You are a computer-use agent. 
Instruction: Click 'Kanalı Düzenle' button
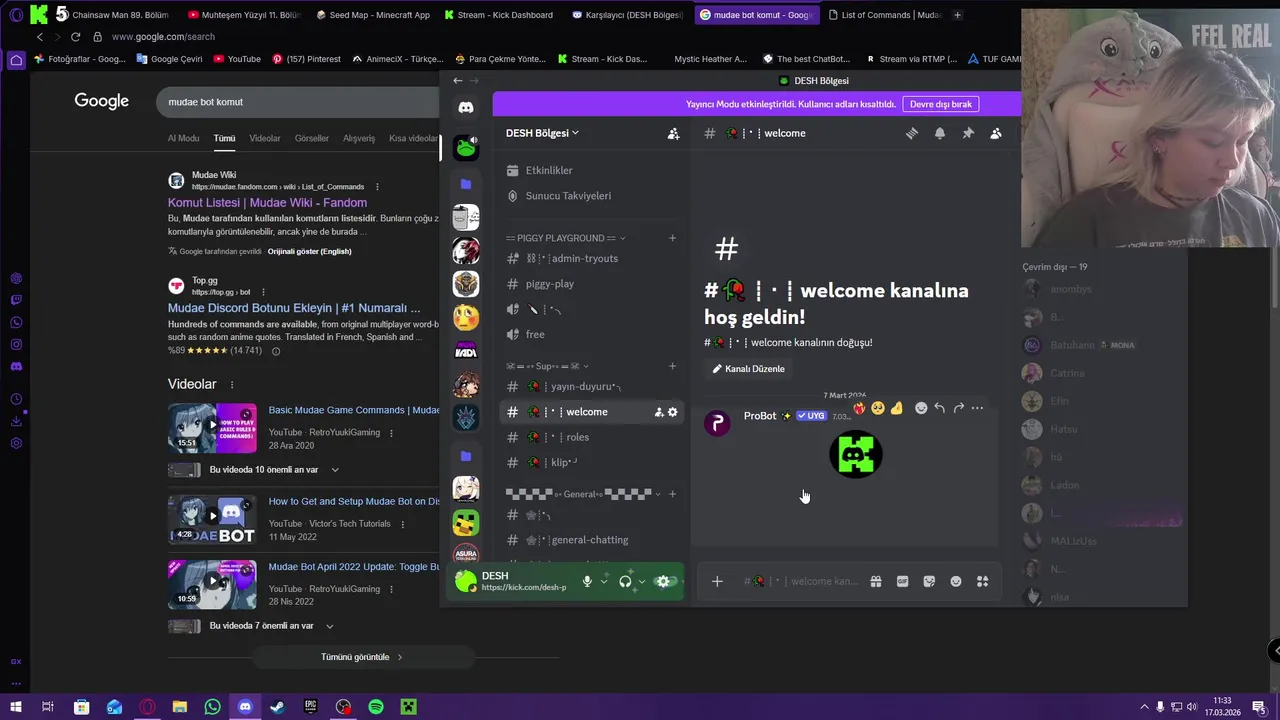748,369
